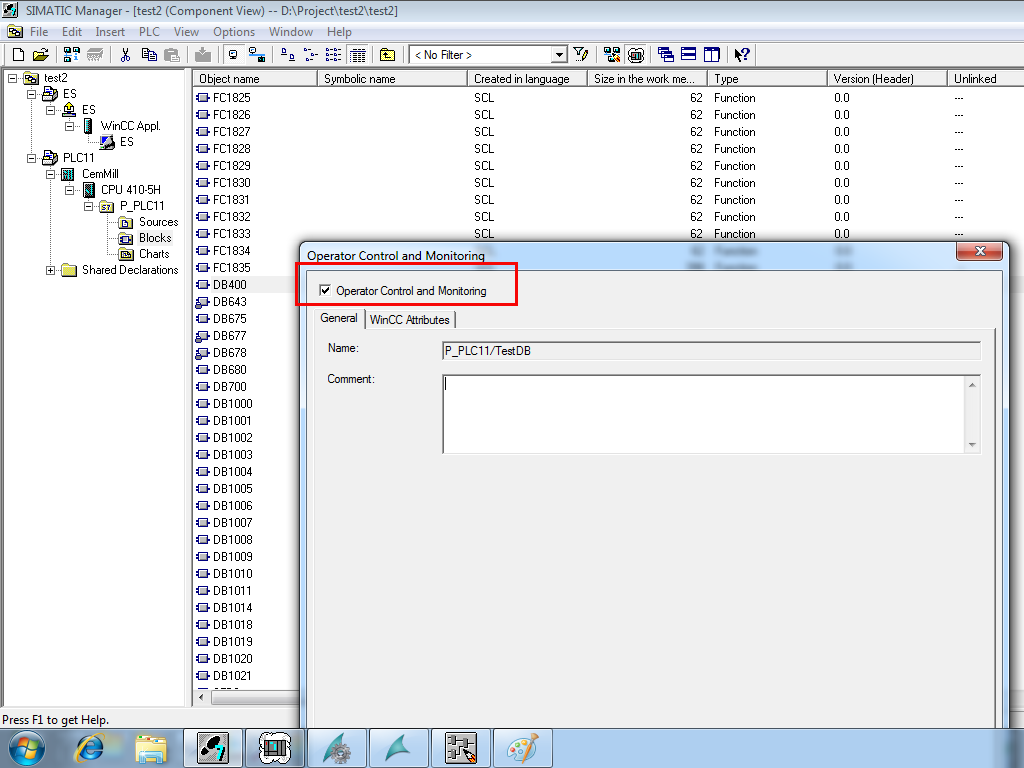Click the Open project folder icon
This screenshot has width=1024, height=768.
[x=40, y=55]
